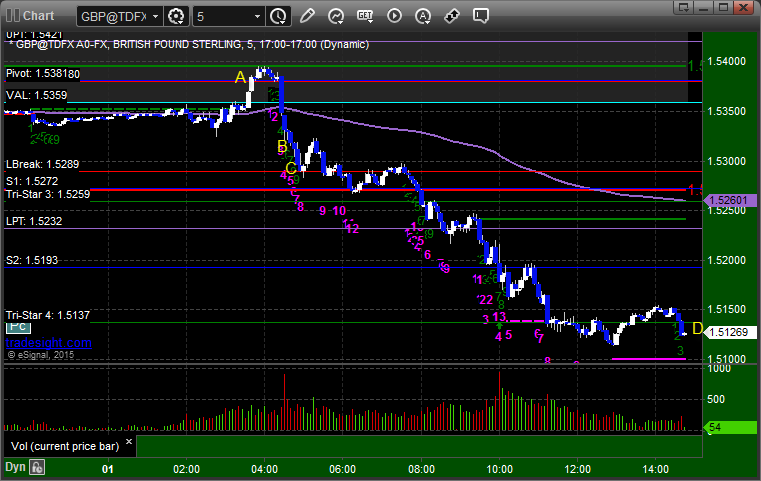Click the Chart window grip icon
Viewport: 761px width, 481px height.
13,16
